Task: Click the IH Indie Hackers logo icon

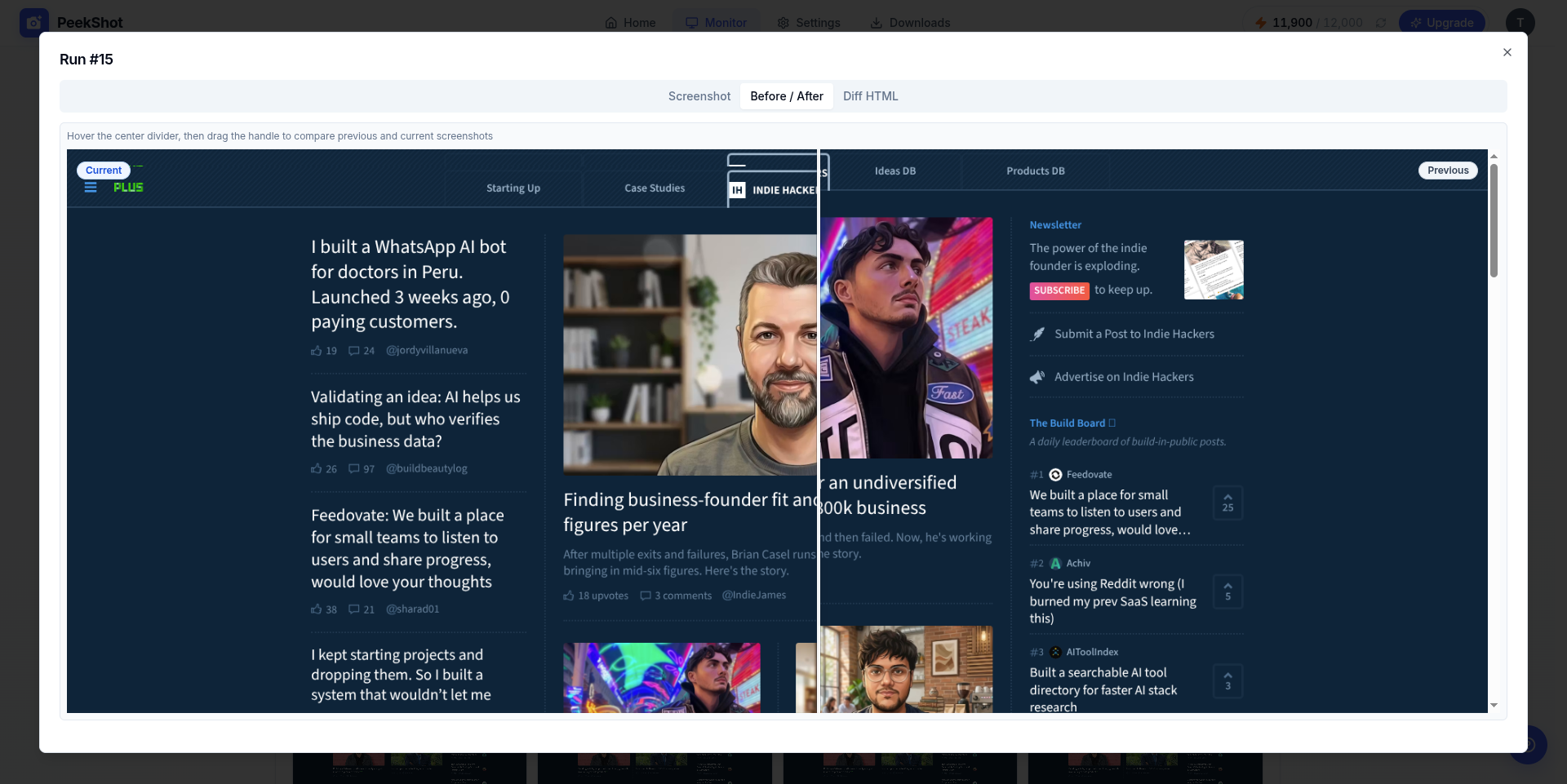Action: pos(737,190)
